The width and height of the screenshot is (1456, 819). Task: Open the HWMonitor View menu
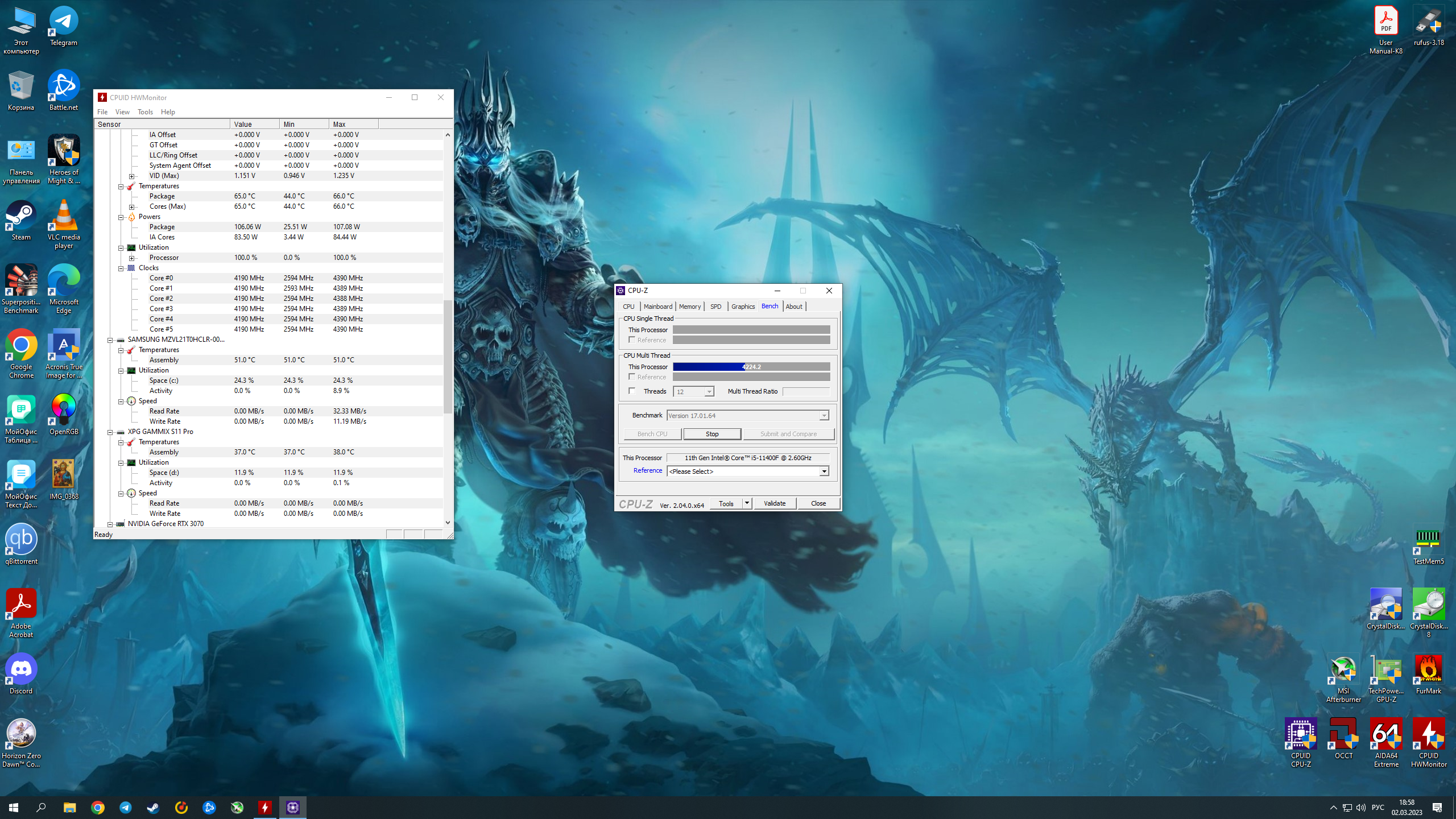point(122,112)
